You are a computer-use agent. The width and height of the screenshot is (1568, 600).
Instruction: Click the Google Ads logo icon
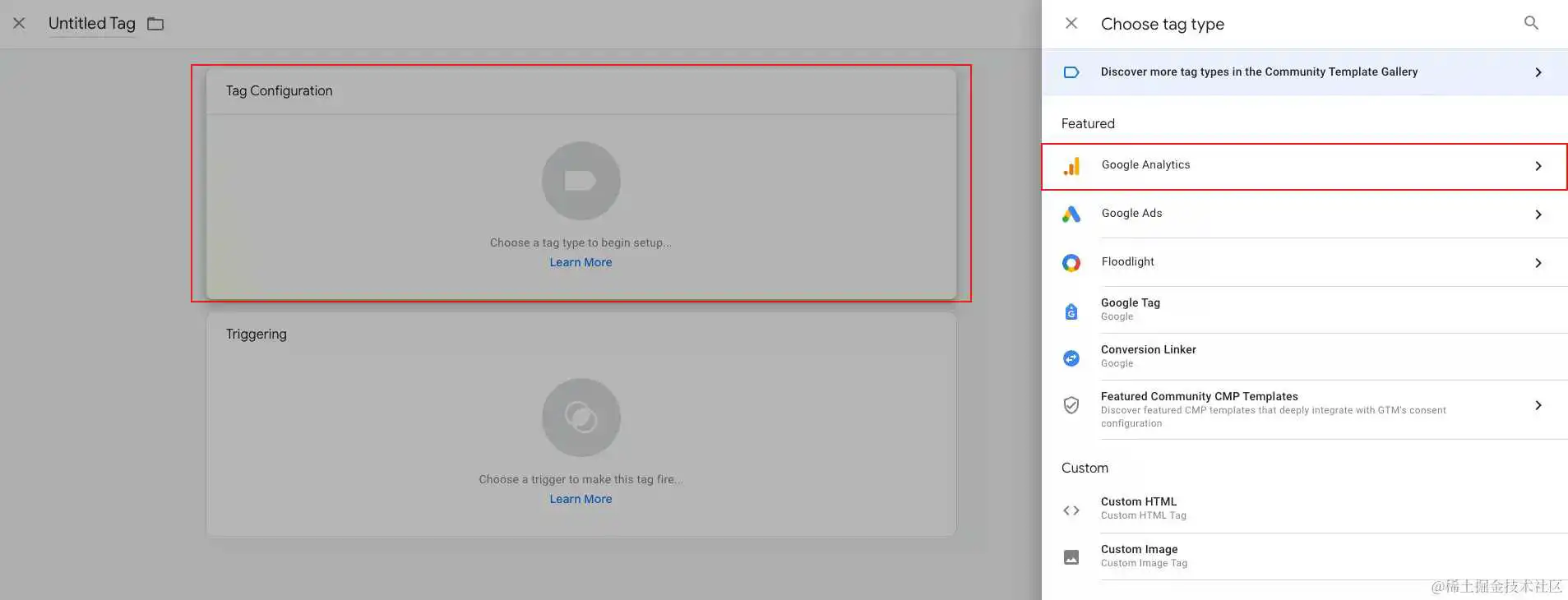(x=1071, y=215)
